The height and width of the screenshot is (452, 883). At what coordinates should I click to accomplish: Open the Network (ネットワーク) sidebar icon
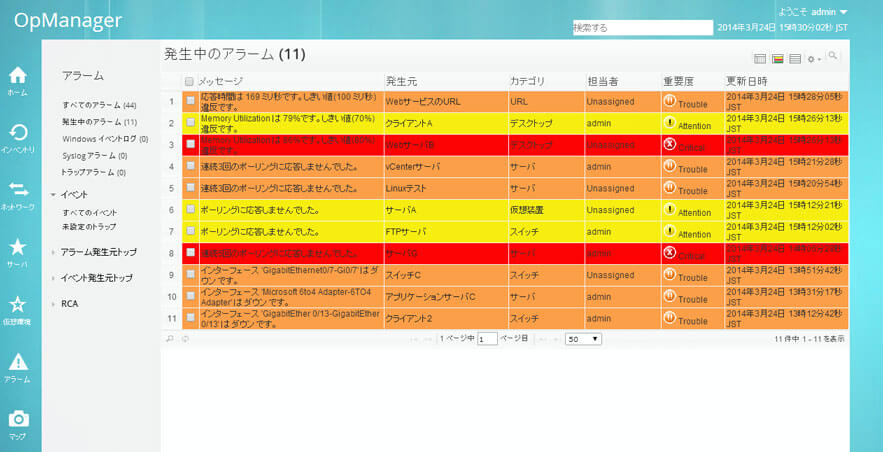tap(17, 190)
